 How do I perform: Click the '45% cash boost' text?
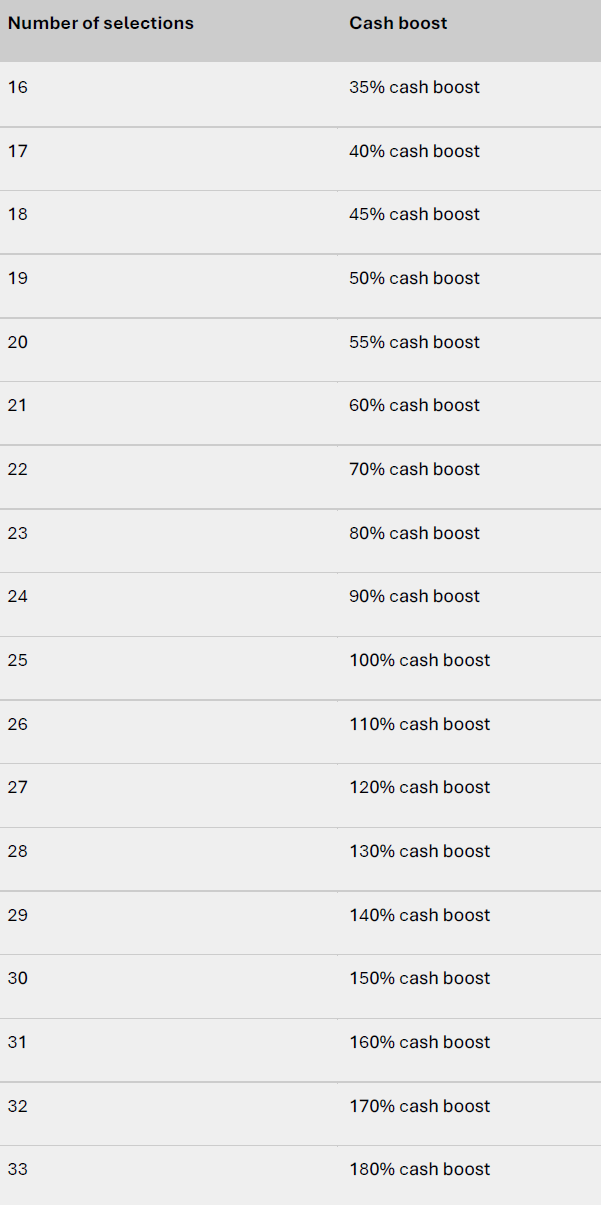414,215
